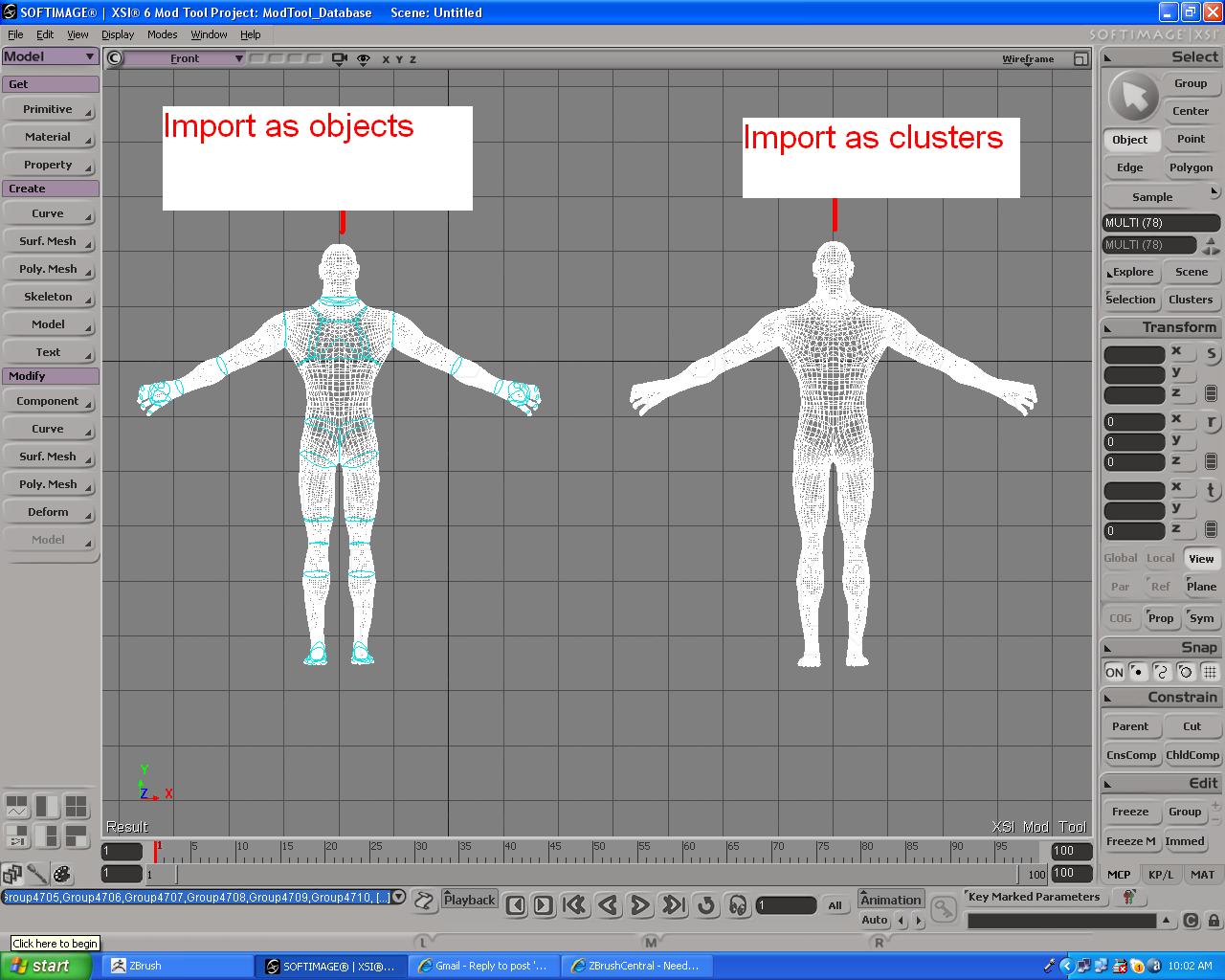Click the camera icon in viewport header

tap(339, 58)
